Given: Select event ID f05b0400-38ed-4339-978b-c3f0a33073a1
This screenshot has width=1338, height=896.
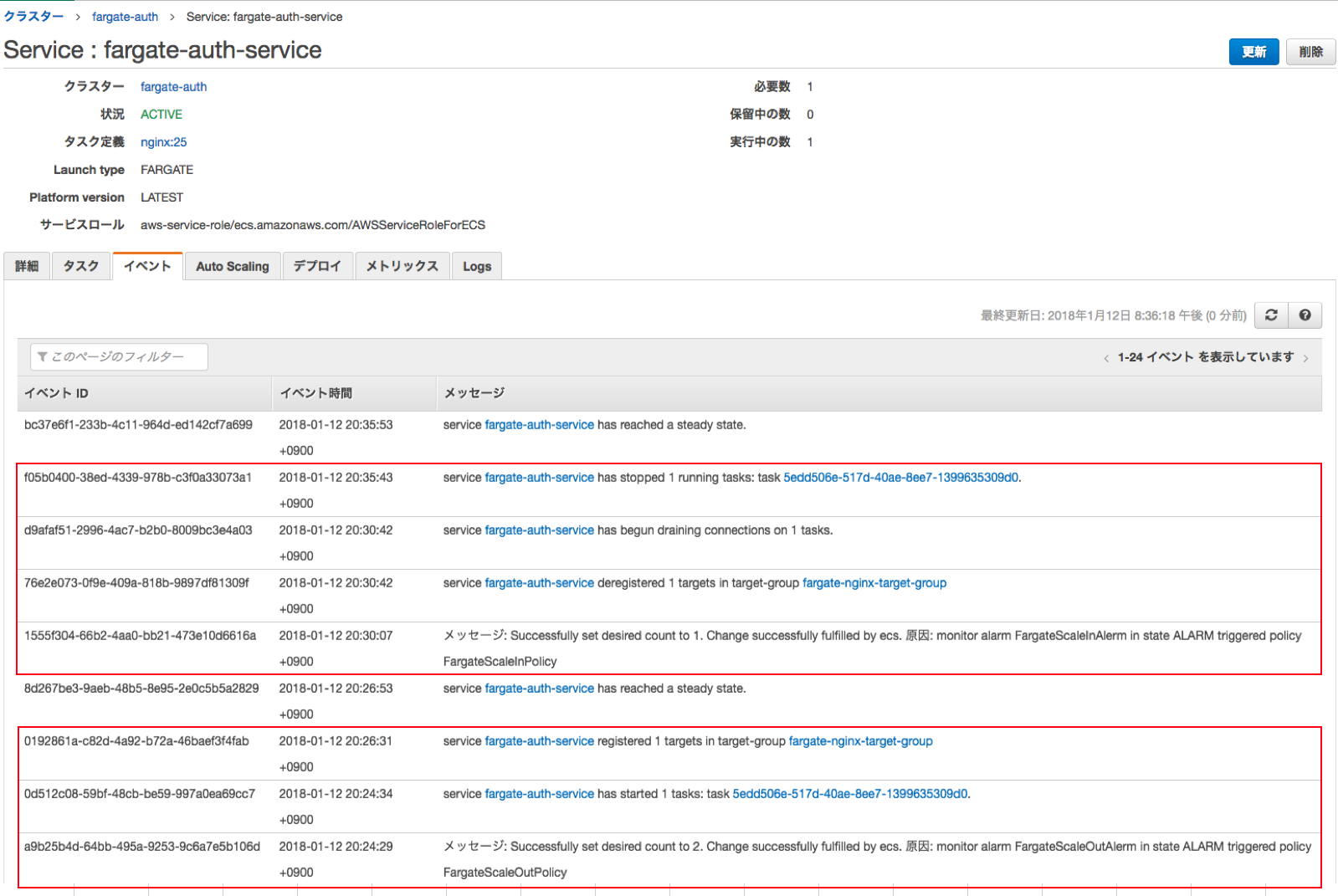Looking at the screenshot, I should 138,478.
